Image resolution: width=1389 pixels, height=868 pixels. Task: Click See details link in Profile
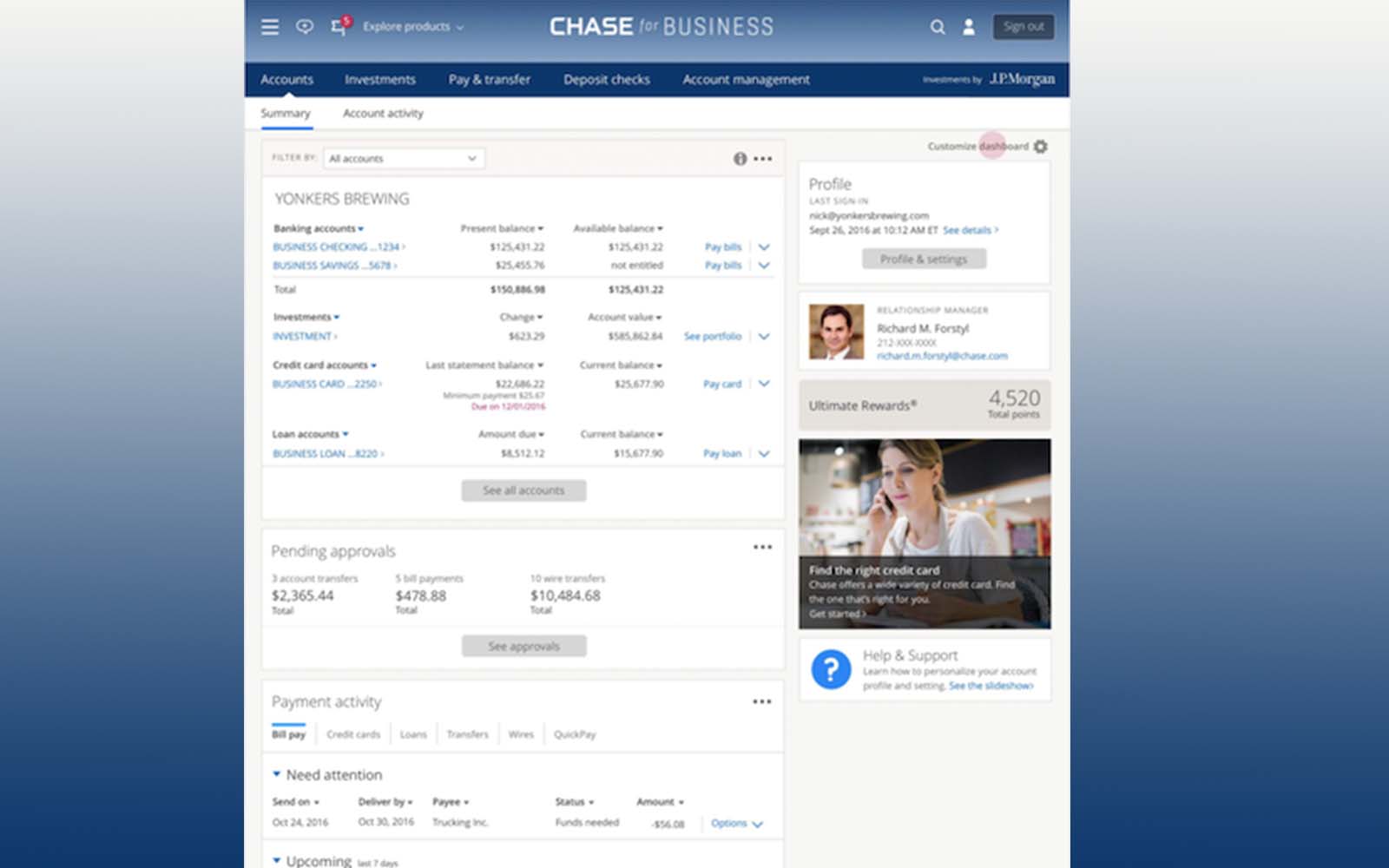point(971,230)
